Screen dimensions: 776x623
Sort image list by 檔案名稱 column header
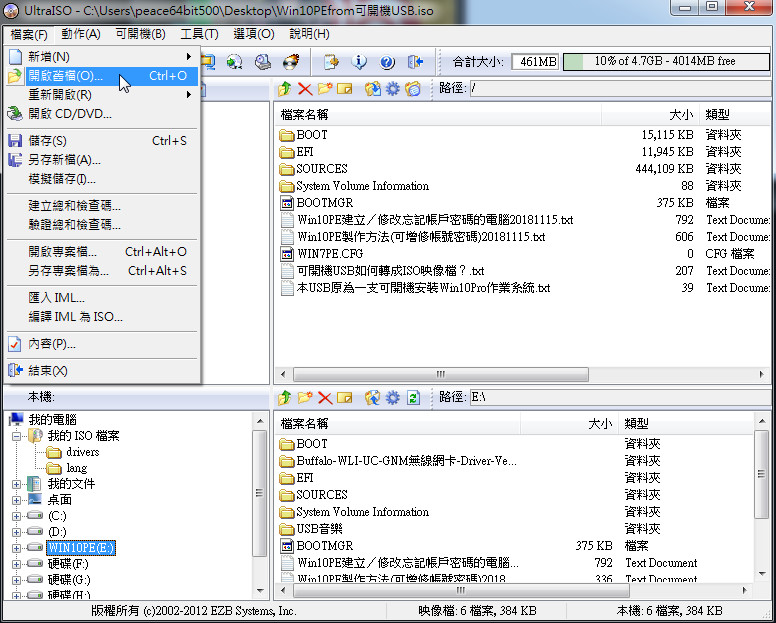click(438, 115)
